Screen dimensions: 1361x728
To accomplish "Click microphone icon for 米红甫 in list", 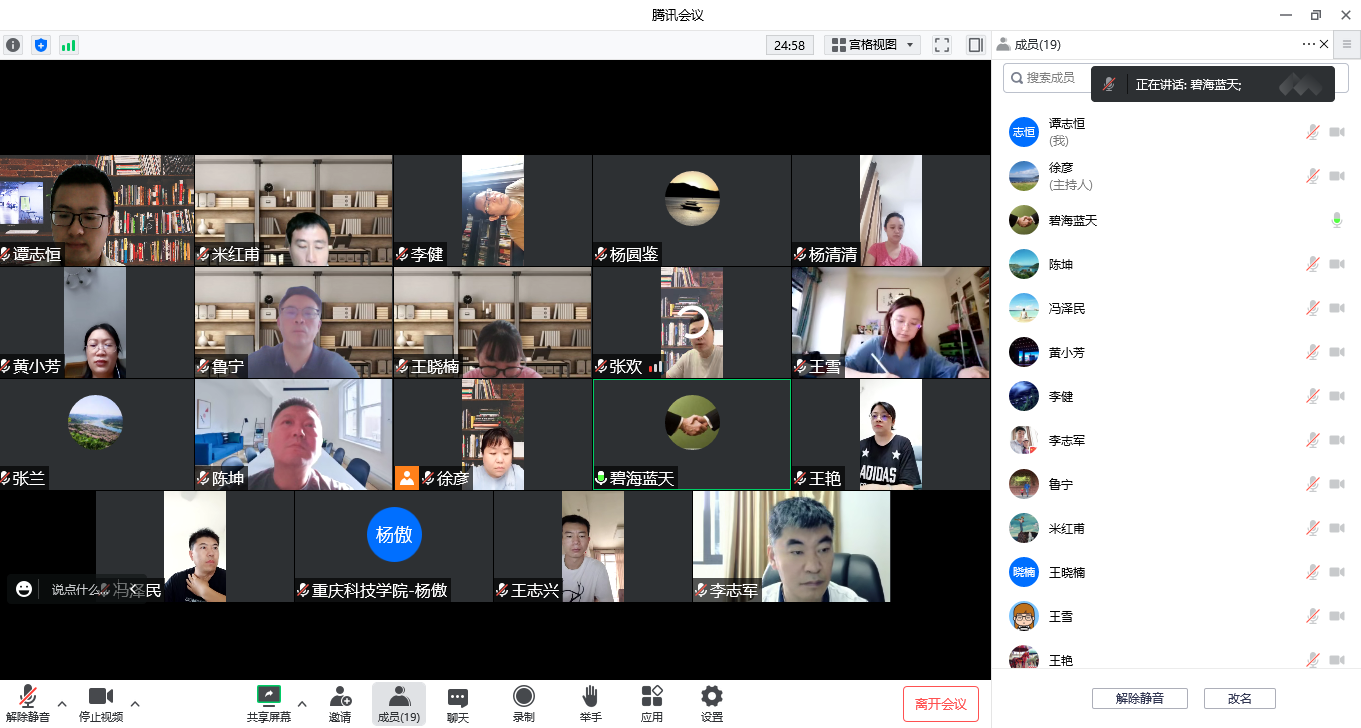I will pos(1313,528).
